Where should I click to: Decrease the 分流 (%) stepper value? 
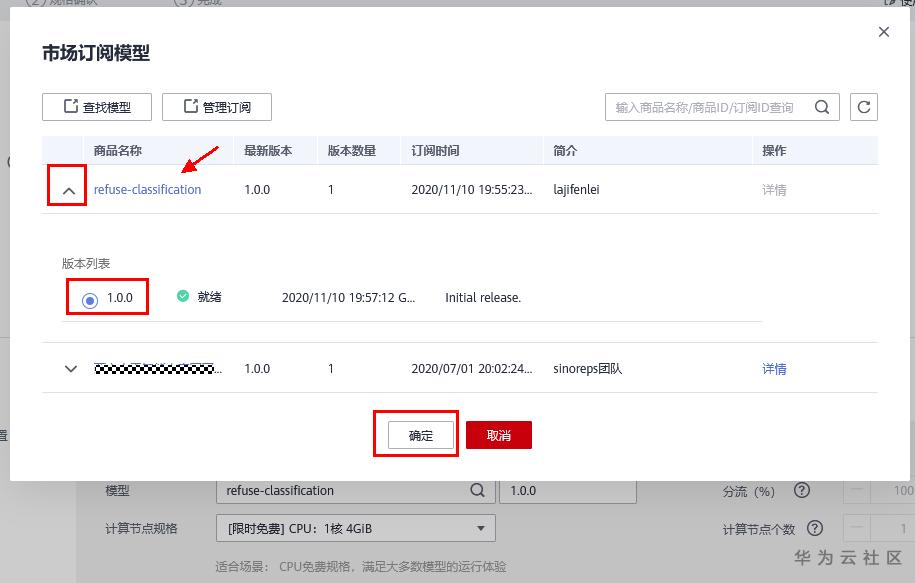point(857,491)
